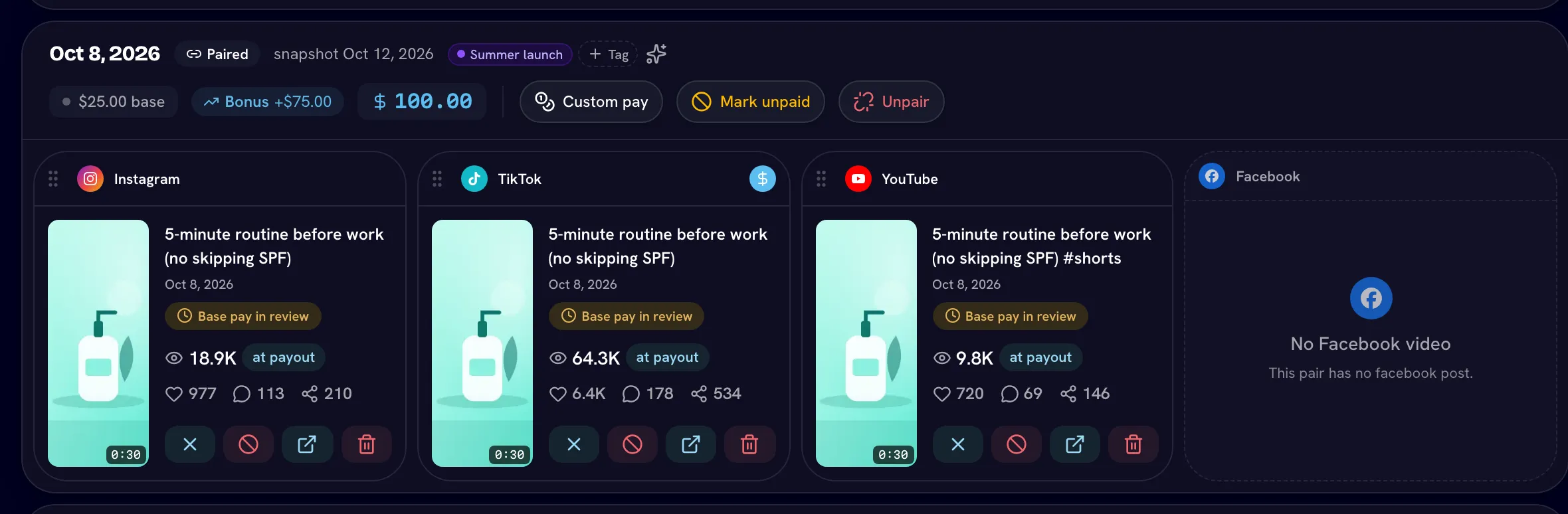This screenshot has height=514, width=1568.
Task: Open the Custom pay option
Action: (591, 102)
